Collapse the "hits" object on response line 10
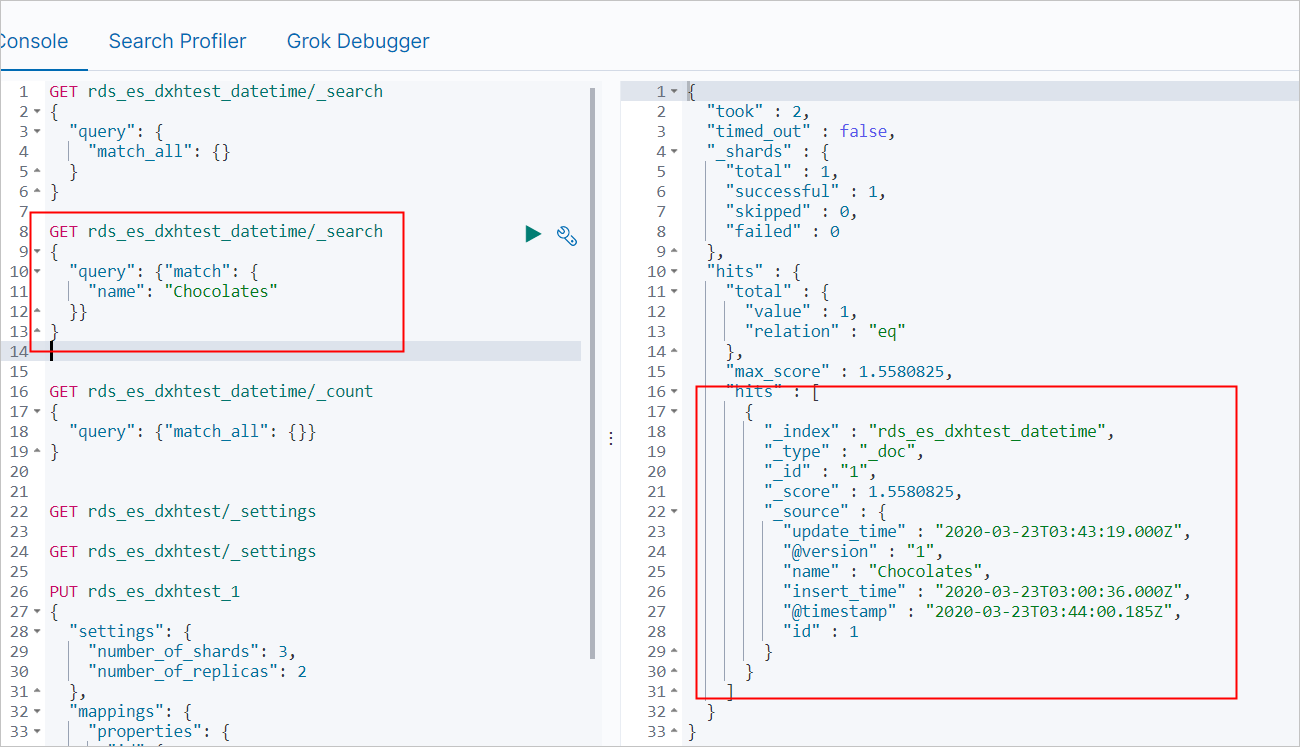The height and width of the screenshot is (747, 1300). pos(674,272)
